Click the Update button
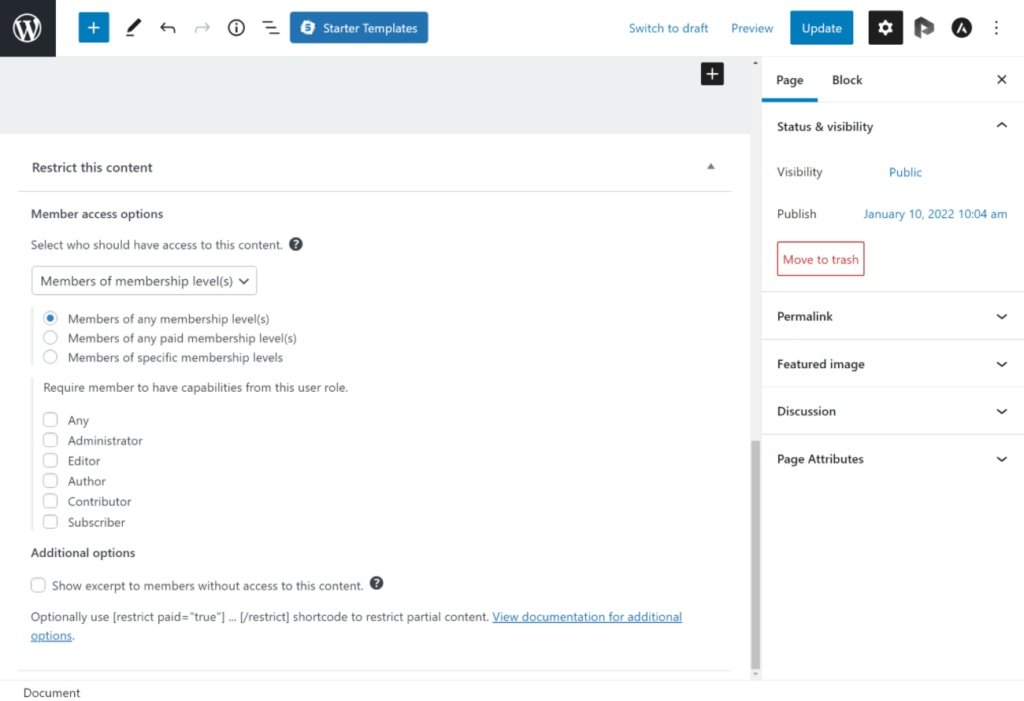Viewport: 1024px width, 701px height. [x=821, y=28]
